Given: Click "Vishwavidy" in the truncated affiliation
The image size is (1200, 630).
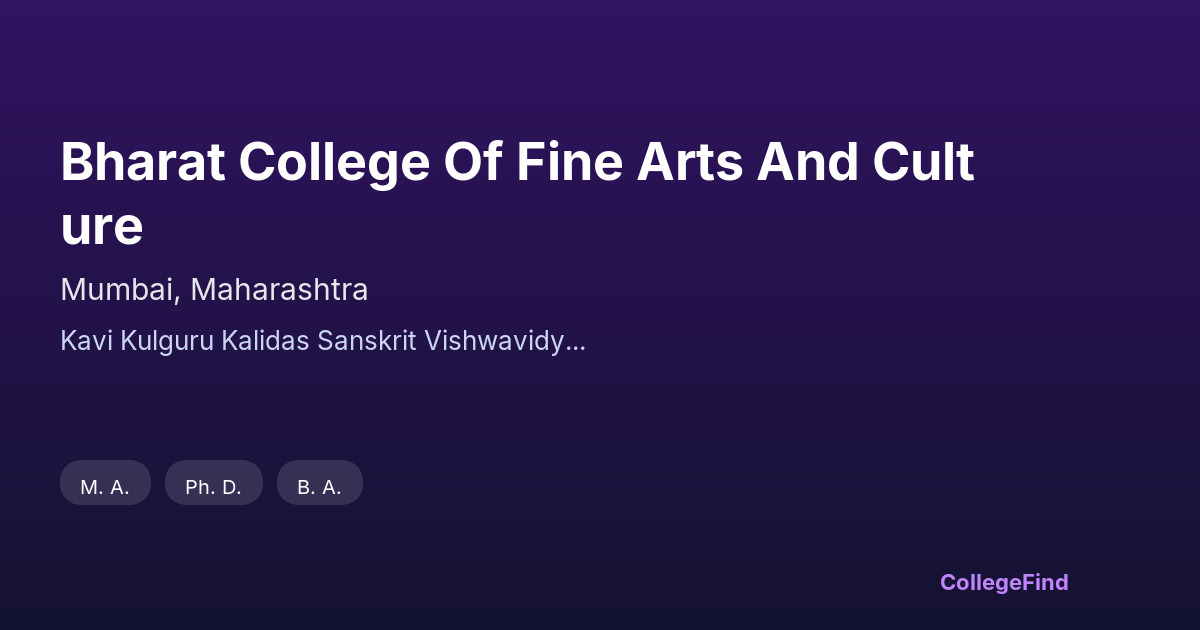Looking at the screenshot, I should (x=494, y=341).
